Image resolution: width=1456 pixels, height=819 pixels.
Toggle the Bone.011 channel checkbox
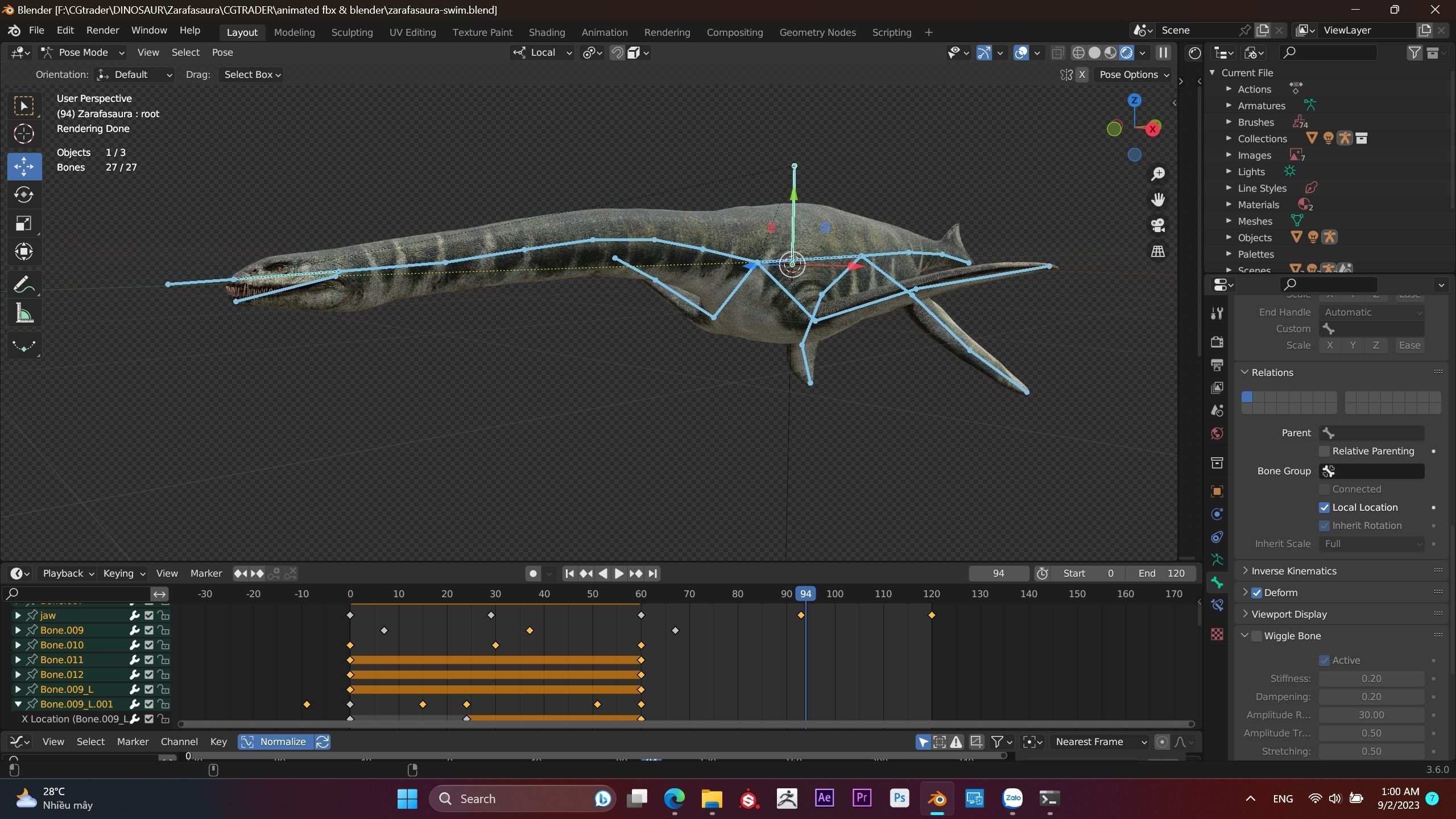coord(149,660)
